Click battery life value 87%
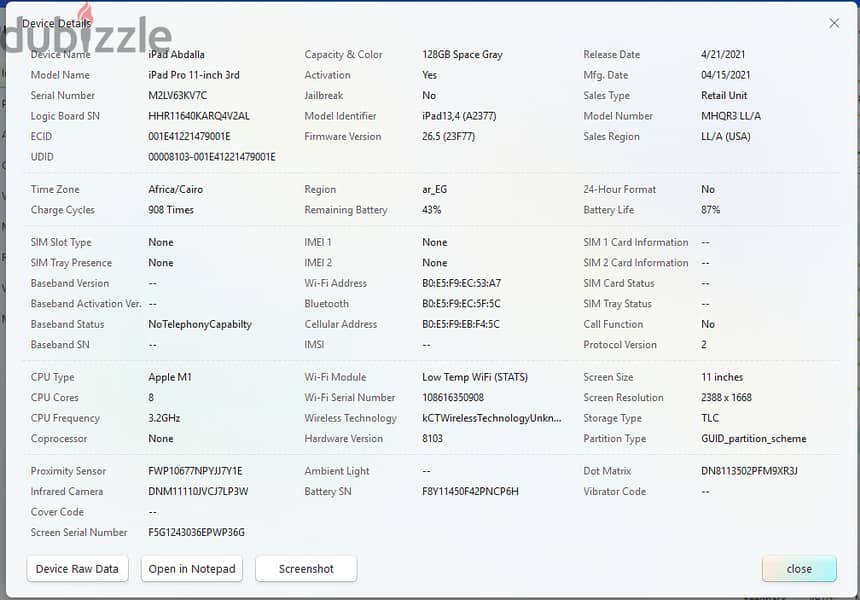The height and width of the screenshot is (600, 860). (710, 210)
